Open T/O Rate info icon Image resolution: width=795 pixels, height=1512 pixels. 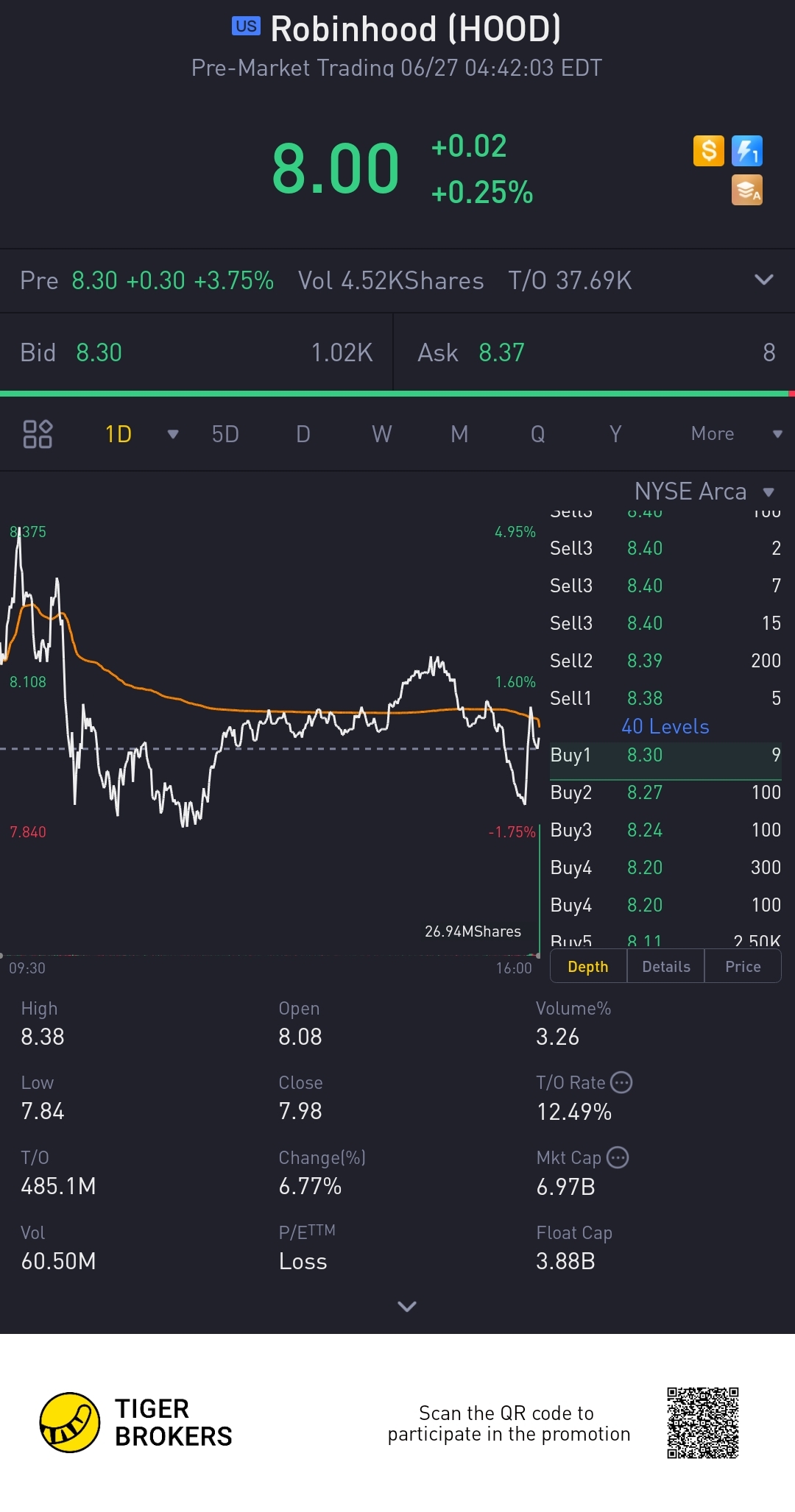(x=622, y=1082)
